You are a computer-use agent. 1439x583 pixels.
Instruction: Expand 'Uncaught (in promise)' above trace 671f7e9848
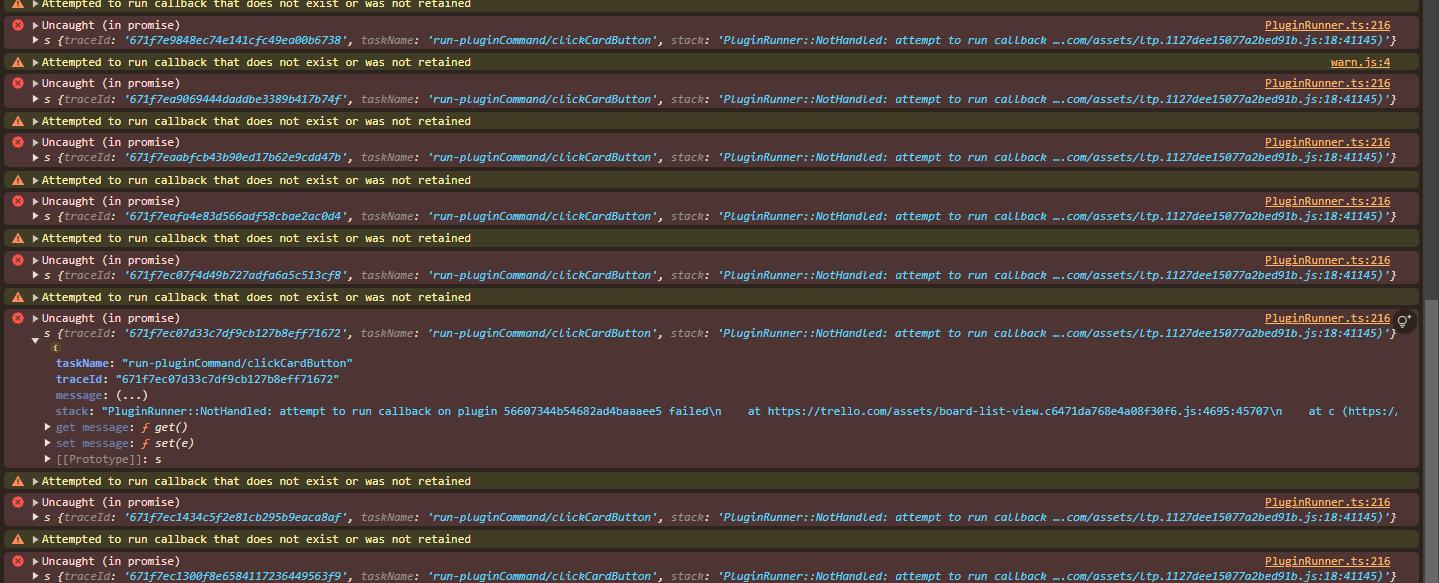click(36, 25)
